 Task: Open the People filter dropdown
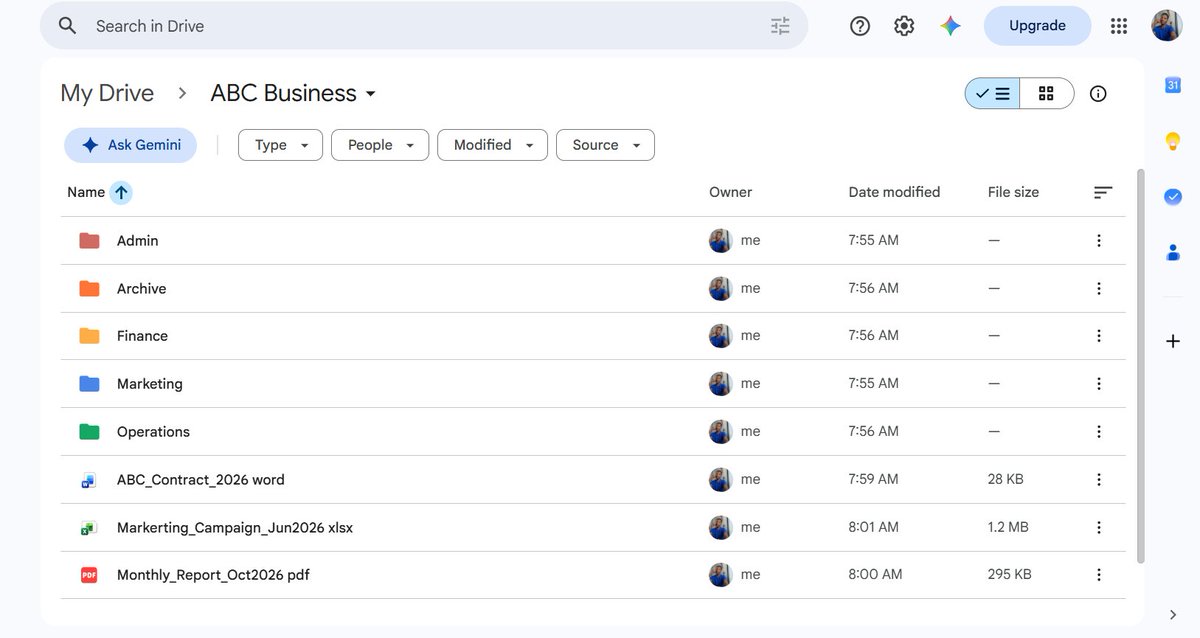point(380,145)
